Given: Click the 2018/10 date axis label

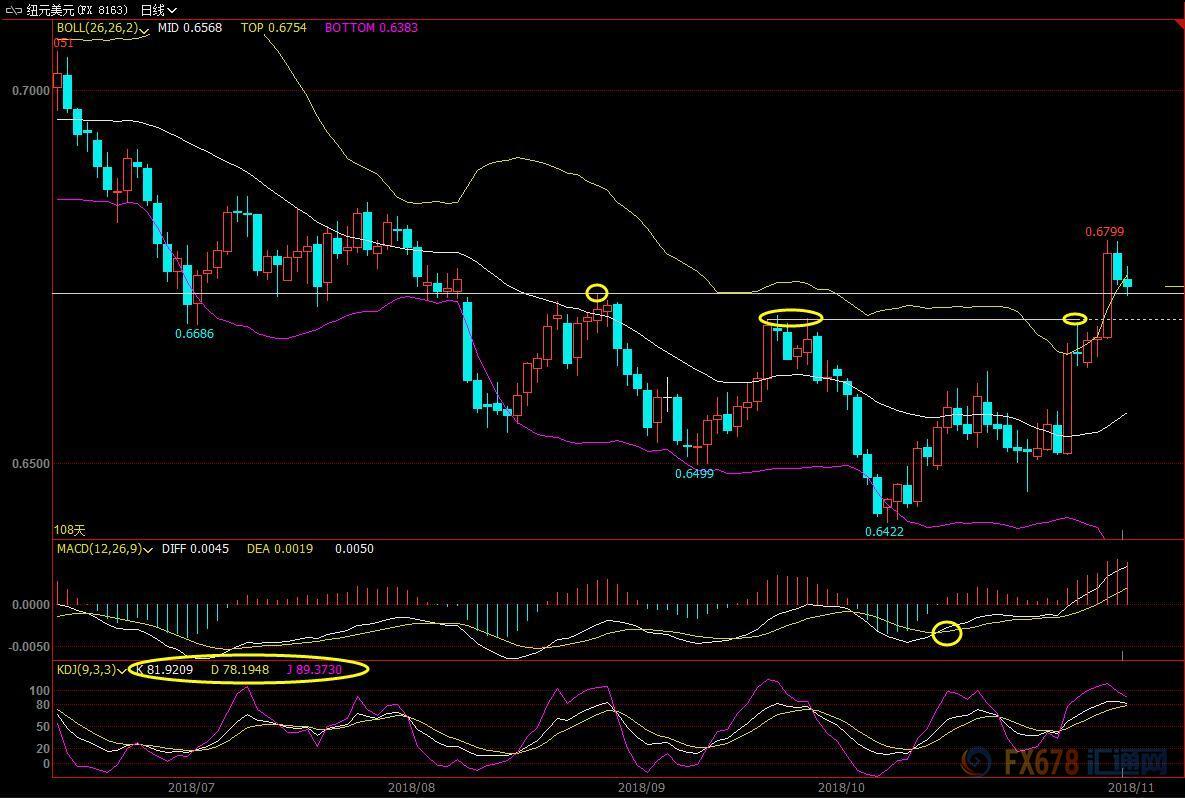Looking at the screenshot, I should 841,787.
